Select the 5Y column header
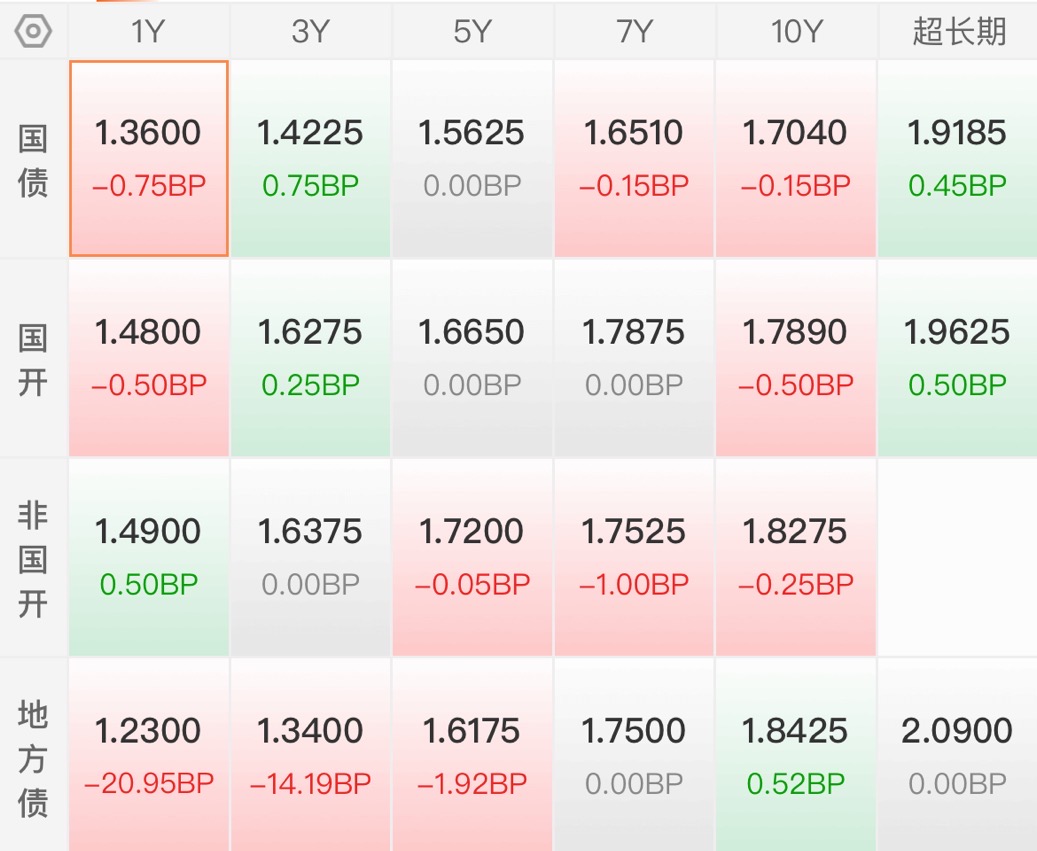 click(x=472, y=31)
